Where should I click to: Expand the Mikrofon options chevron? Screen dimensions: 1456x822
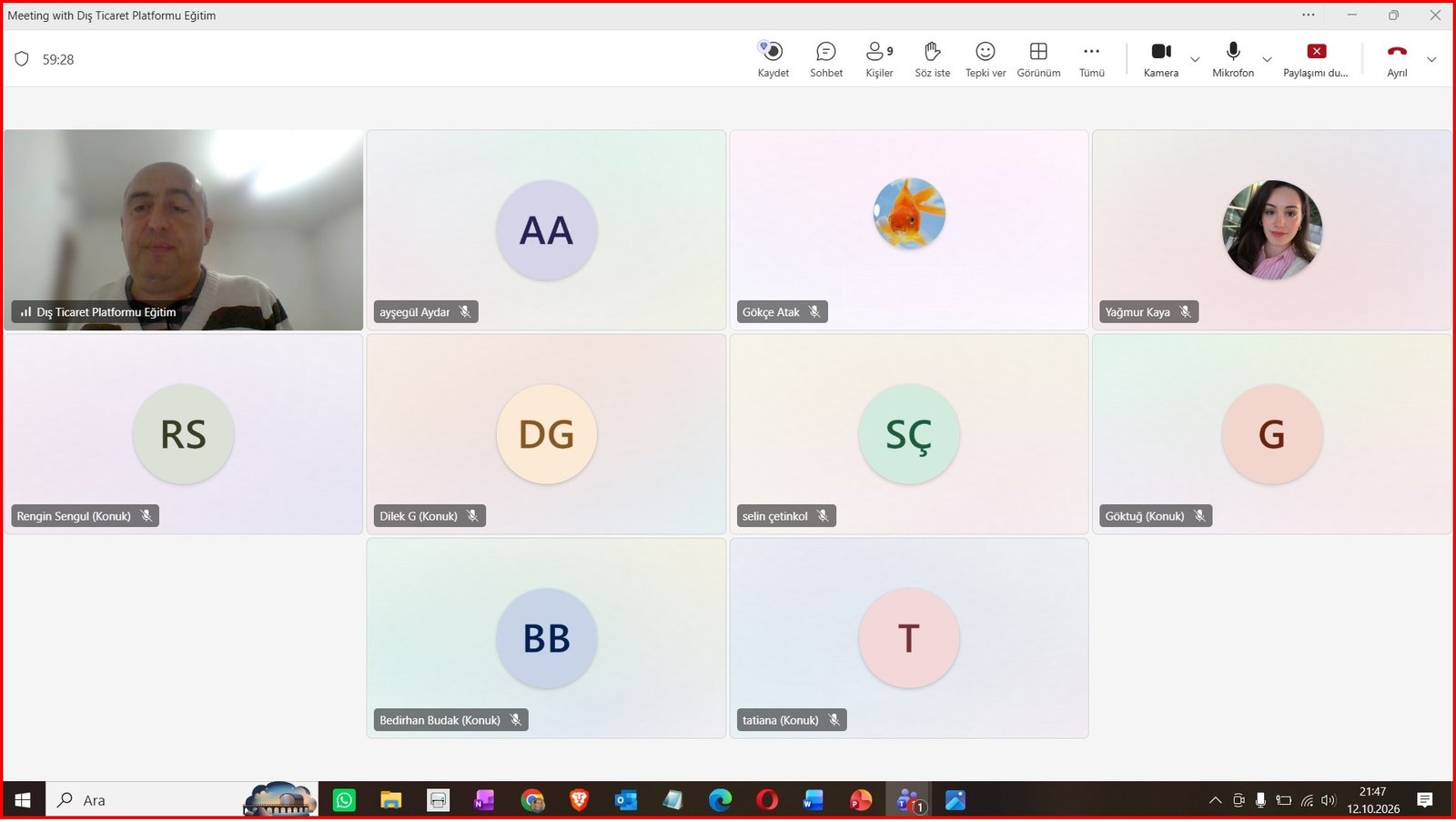point(1267,60)
